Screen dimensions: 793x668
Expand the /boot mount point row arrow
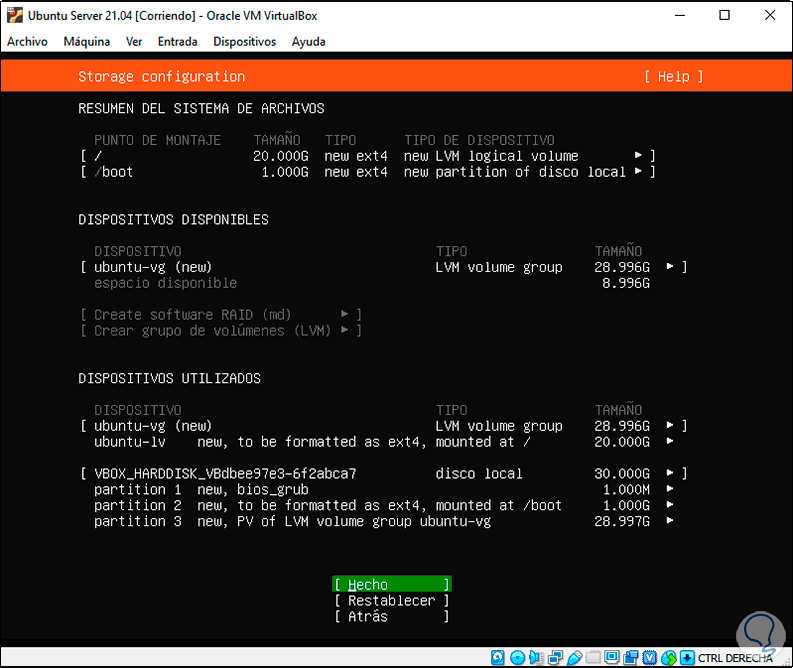click(638, 171)
